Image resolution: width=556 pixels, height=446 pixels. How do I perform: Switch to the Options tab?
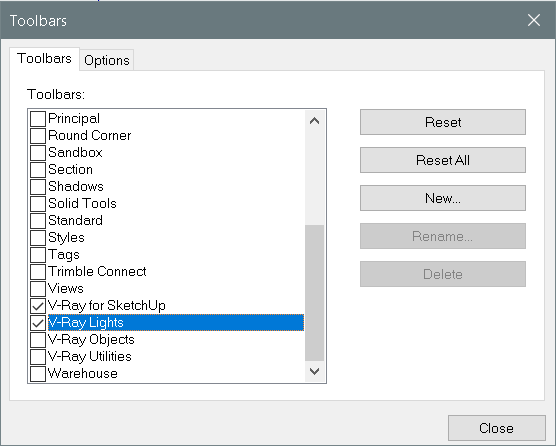pyautogui.click(x=107, y=60)
